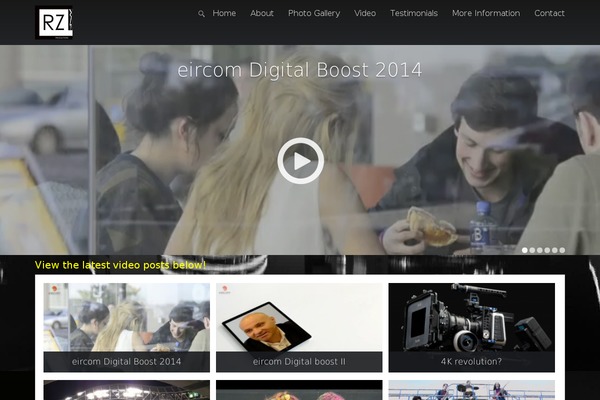Select the fourth slider pagination dot
This screenshot has width=600, height=400.
click(x=547, y=250)
